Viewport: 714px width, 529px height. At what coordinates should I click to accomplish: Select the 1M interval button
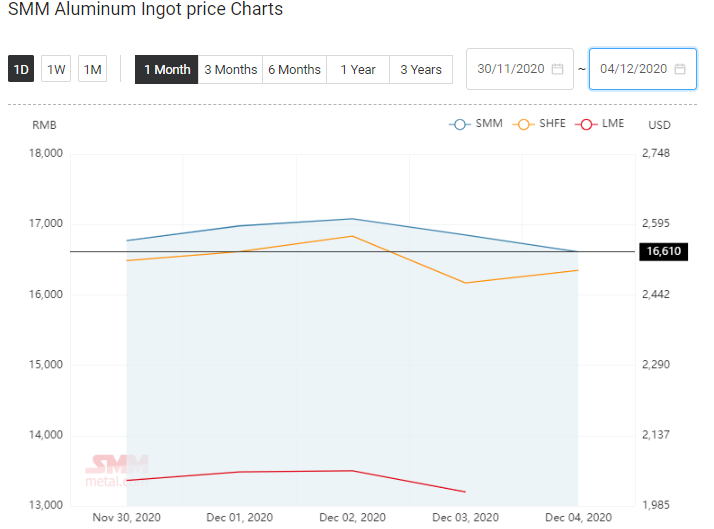coord(92,69)
